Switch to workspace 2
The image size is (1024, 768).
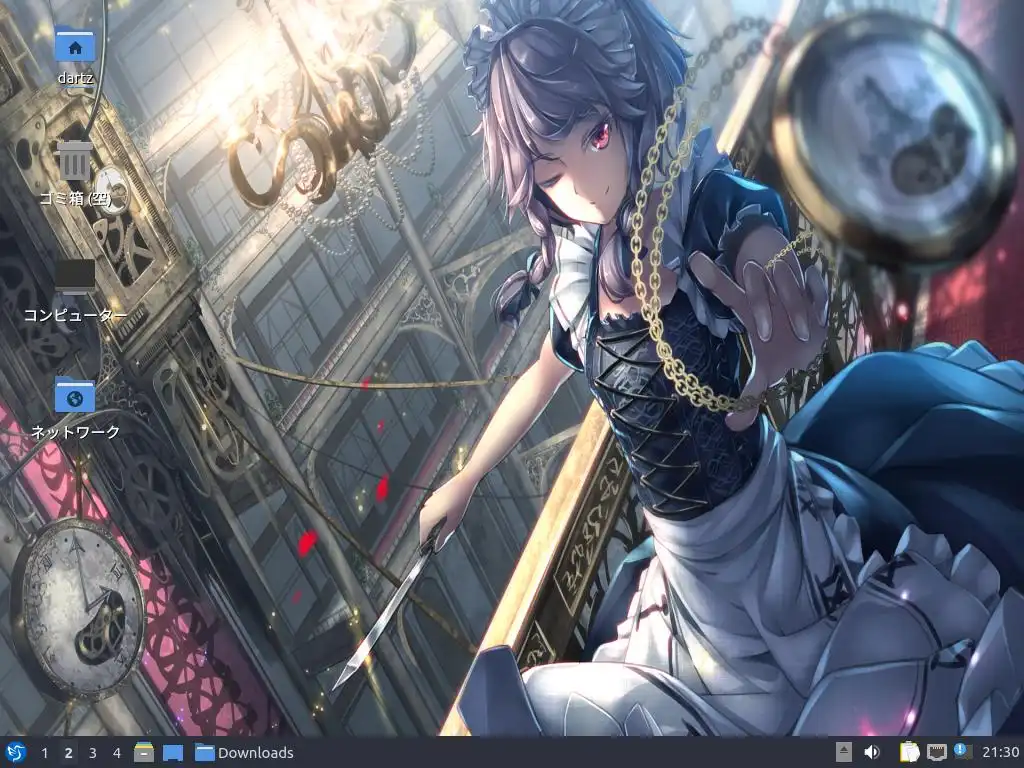coord(69,753)
